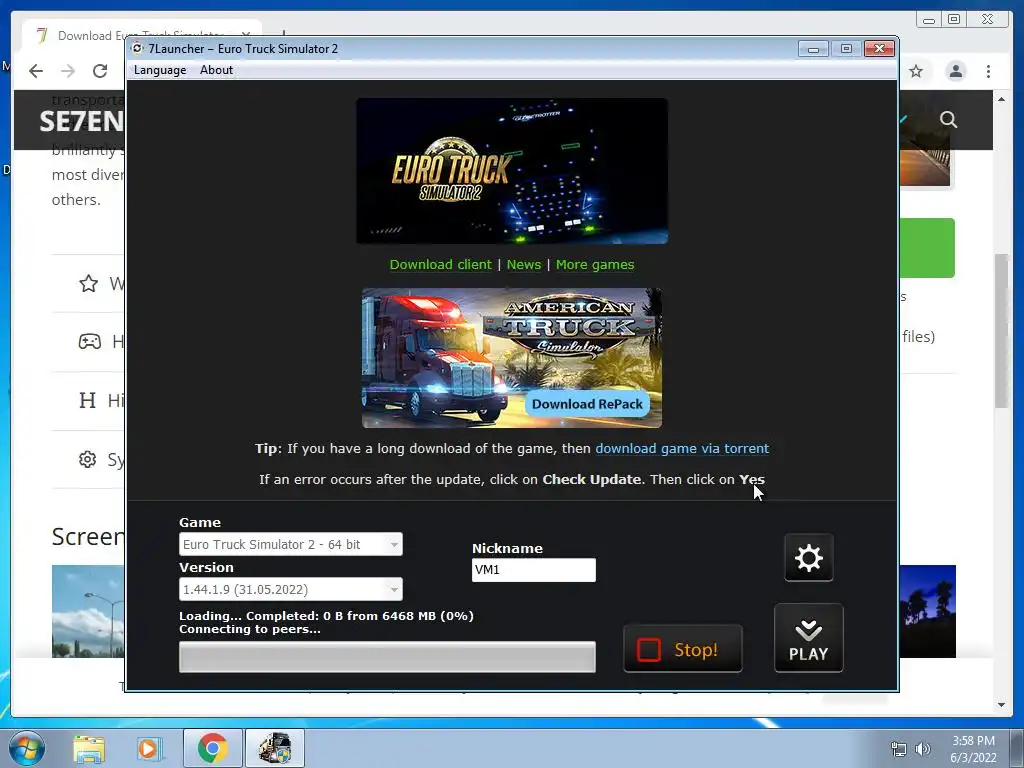Open the More games link
The image size is (1024, 768).
(595, 264)
